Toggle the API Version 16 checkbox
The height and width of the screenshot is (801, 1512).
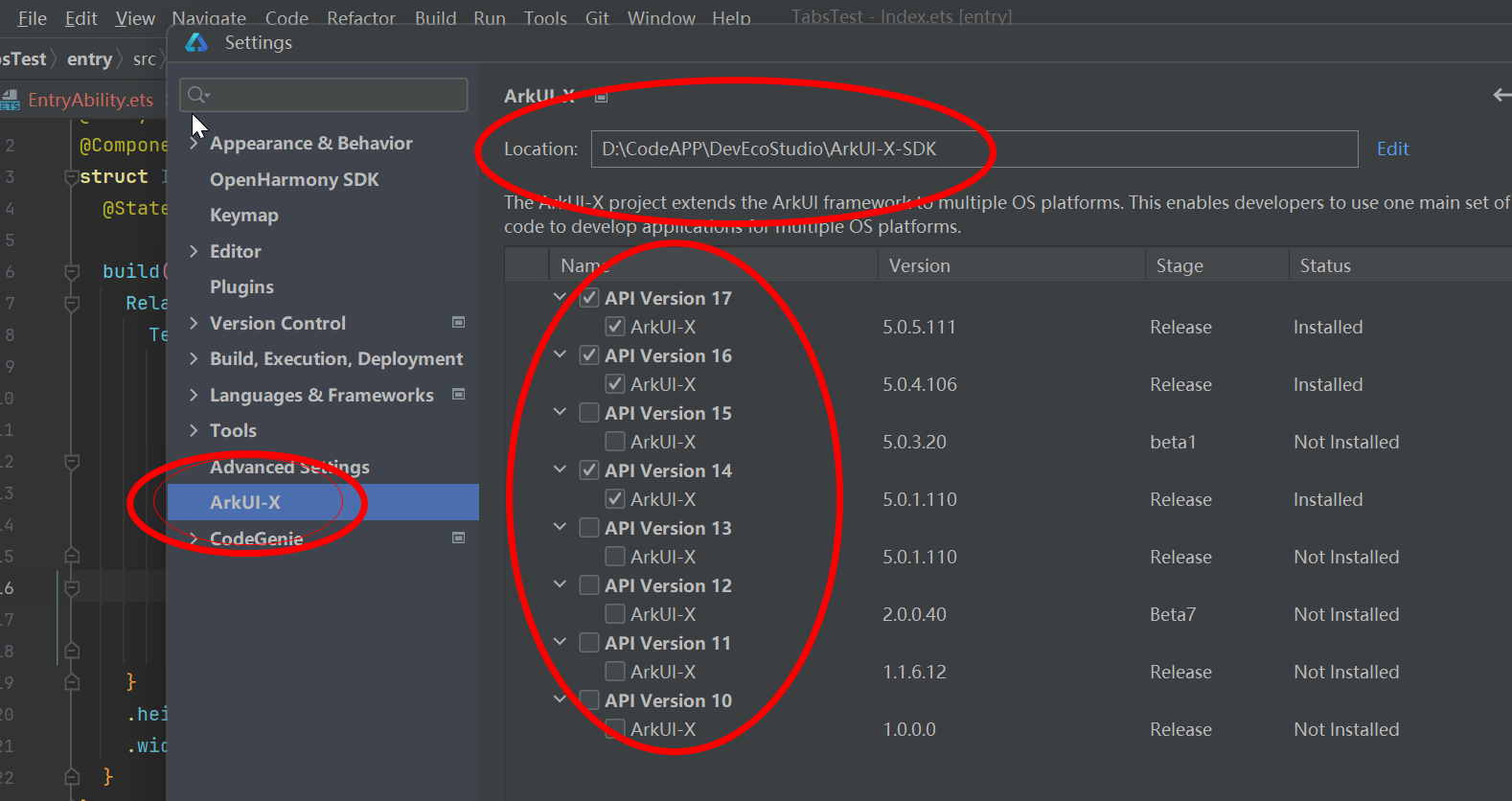589,355
